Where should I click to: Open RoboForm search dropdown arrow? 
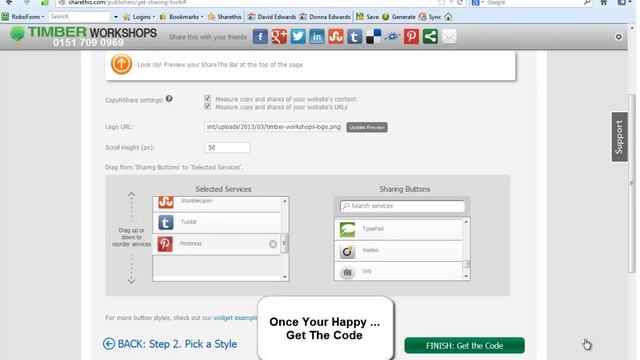click(x=116, y=17)
